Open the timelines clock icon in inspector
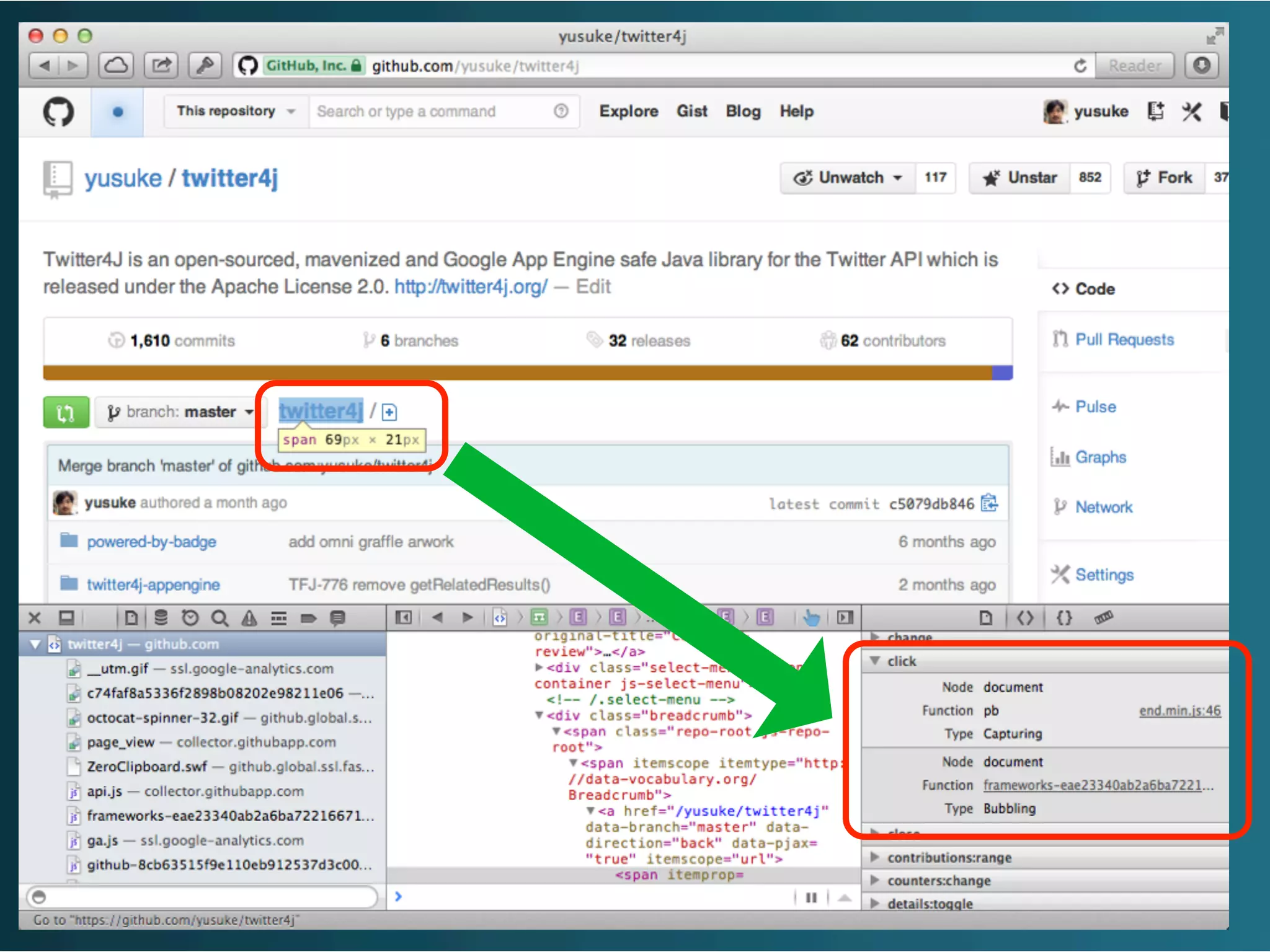The width and height of the screenshot is (1270, 952). 190,618
